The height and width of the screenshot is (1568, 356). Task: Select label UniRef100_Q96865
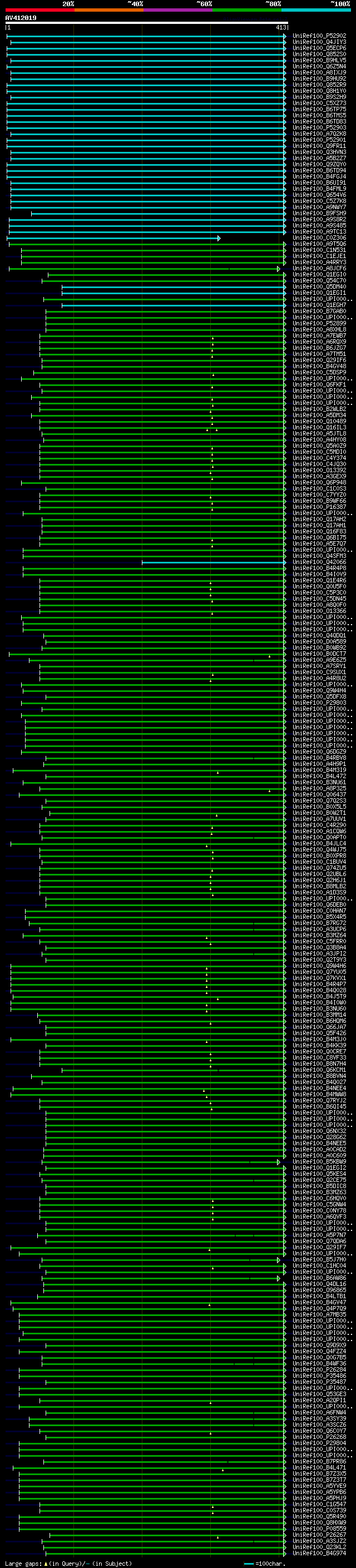[319, 1290]
